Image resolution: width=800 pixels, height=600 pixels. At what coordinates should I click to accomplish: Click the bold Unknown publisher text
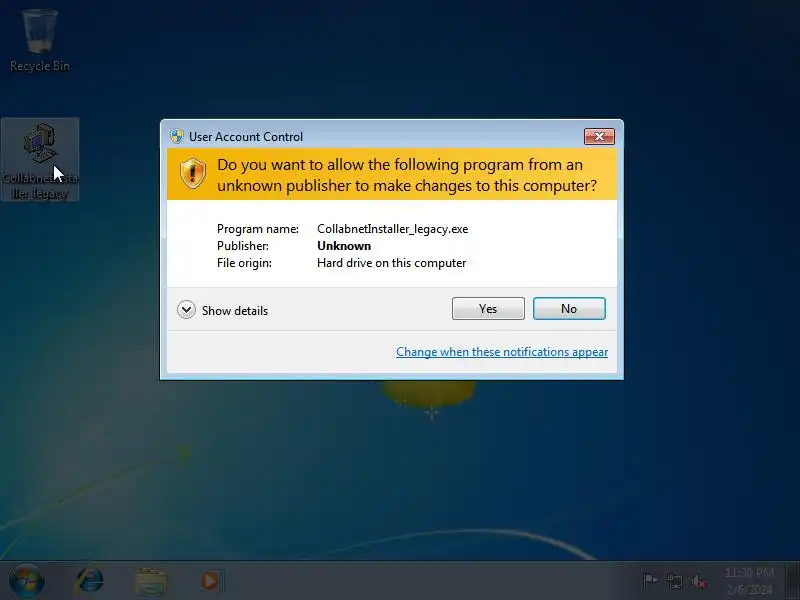(344, 246)
